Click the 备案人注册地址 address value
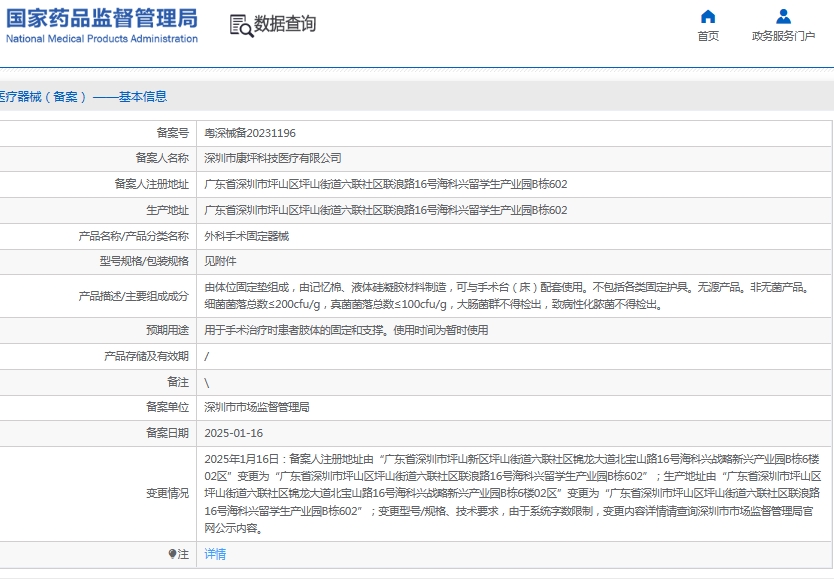834x579 pixels. pyautogui.click(x=386, y=184)
